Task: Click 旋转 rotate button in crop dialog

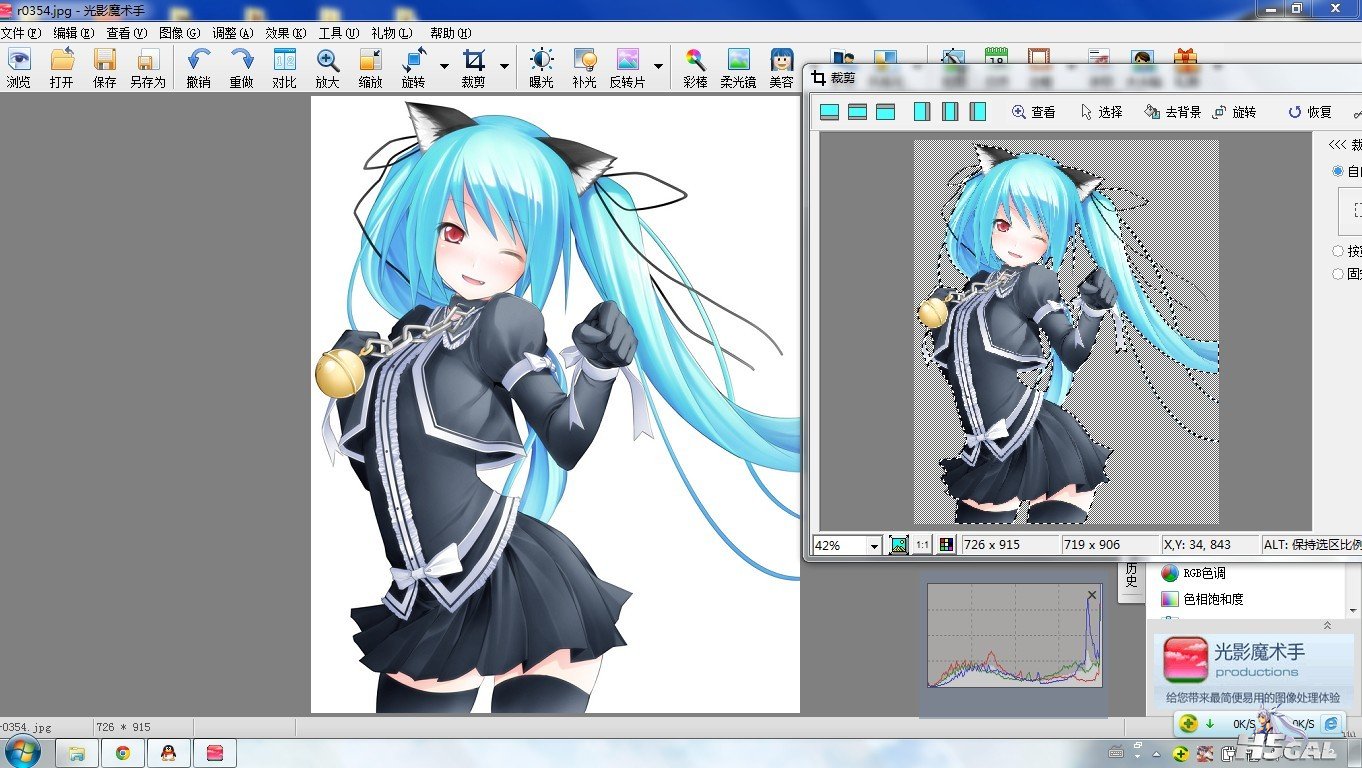Action: (1234, 112)
